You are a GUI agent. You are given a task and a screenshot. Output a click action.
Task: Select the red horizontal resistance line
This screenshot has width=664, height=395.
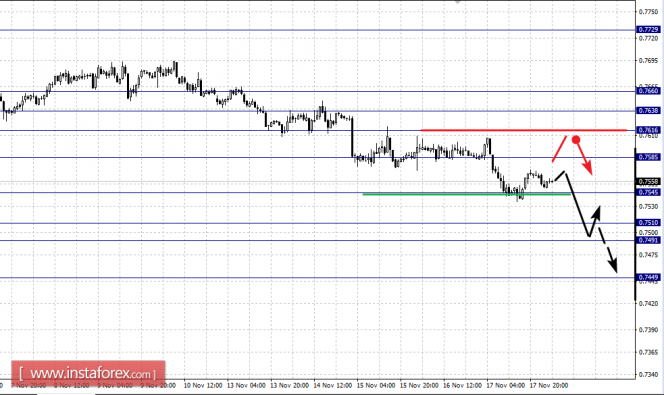point(524,130)
